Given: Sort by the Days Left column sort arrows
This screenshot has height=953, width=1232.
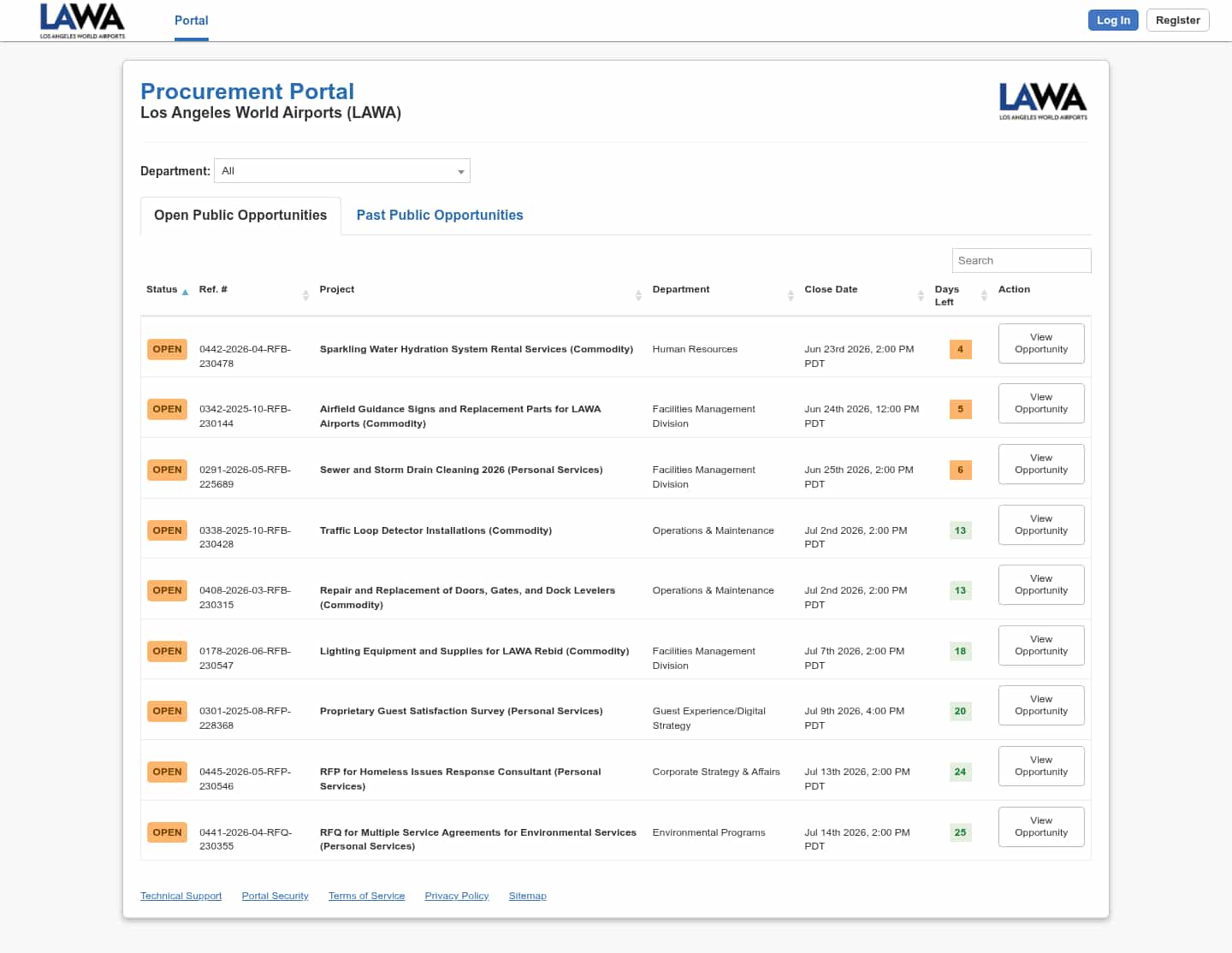Looking at the screenshot, I should click(984, 295).
